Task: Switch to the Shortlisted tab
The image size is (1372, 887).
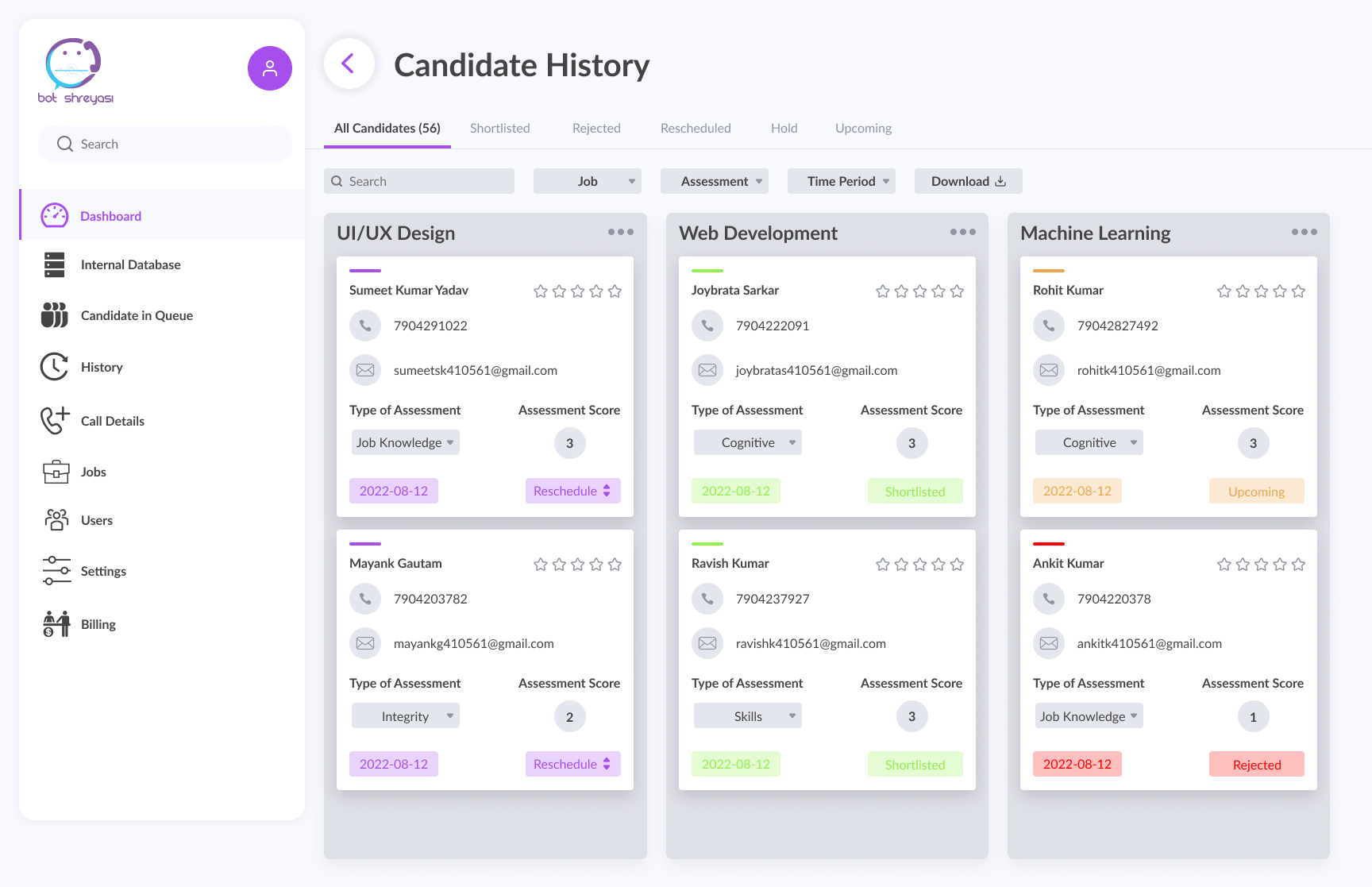Action: [499, 128]
